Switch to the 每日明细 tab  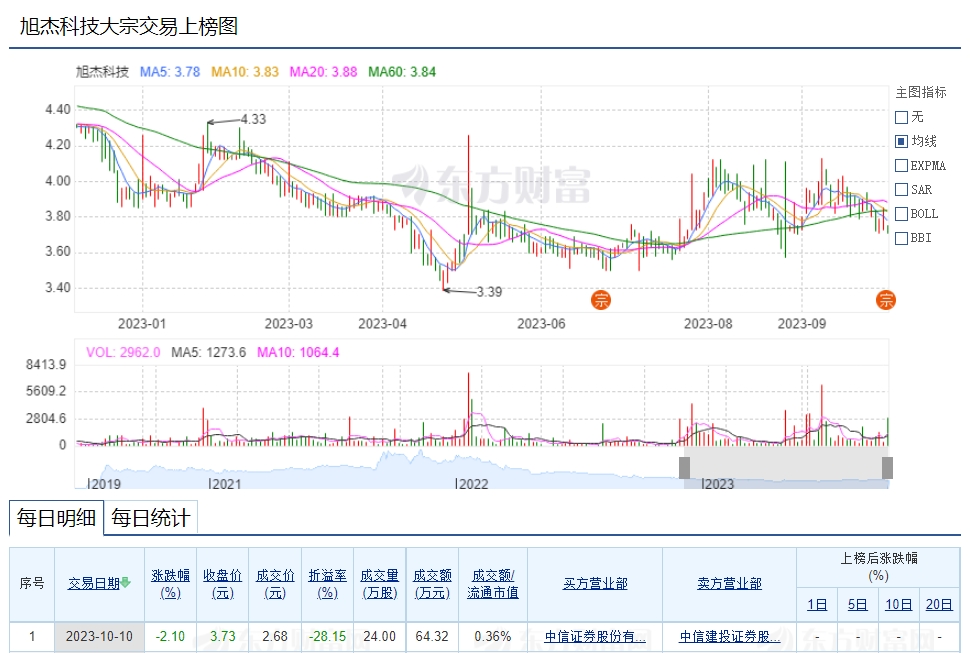click(55, 518)
